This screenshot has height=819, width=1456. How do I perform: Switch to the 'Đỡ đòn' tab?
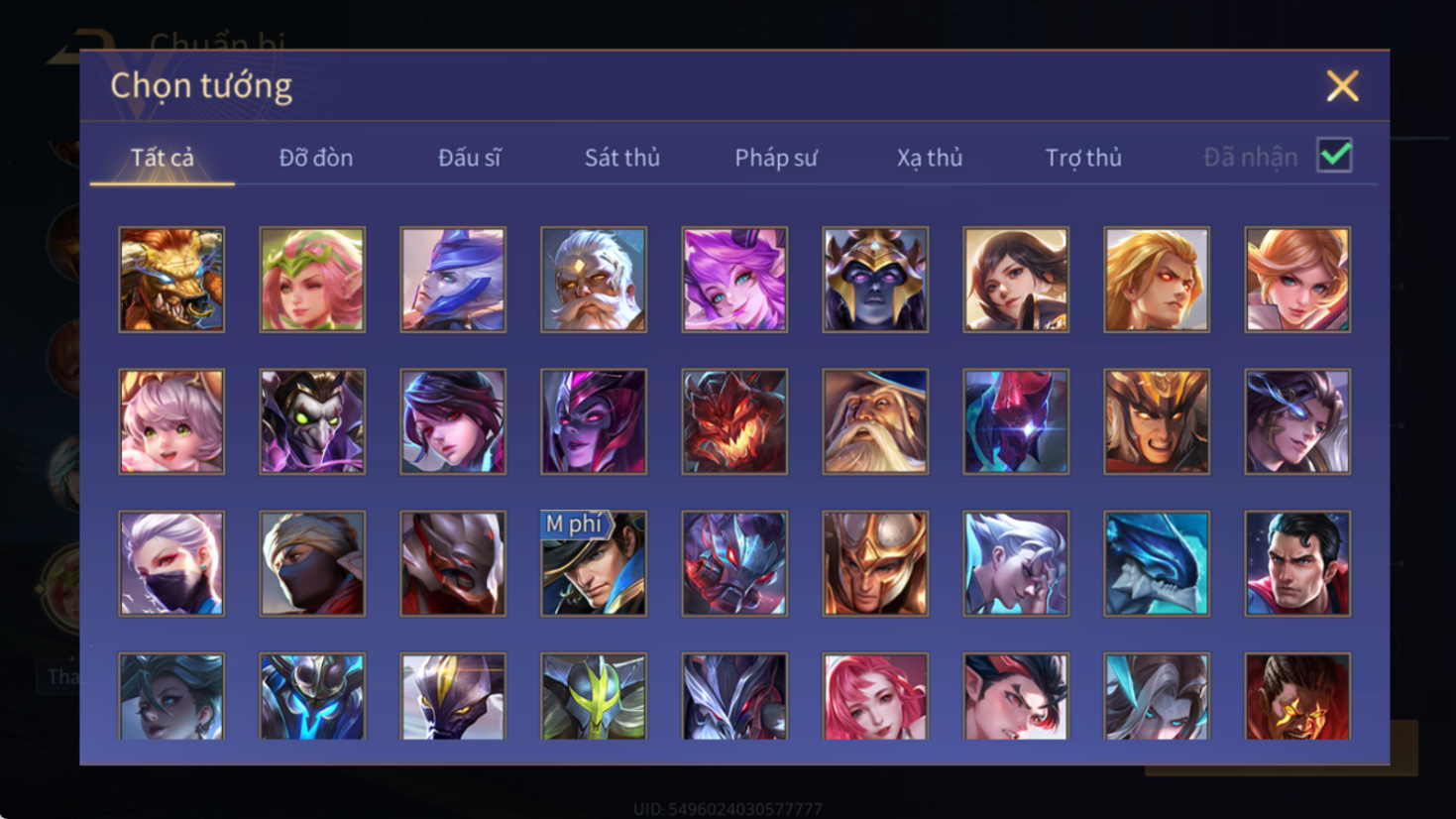click(315, 158)
